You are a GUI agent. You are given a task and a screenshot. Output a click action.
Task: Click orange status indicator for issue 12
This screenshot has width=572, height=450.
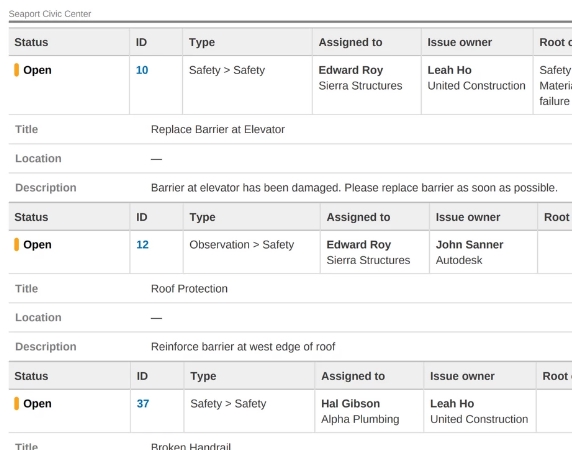tap(16, 244)
